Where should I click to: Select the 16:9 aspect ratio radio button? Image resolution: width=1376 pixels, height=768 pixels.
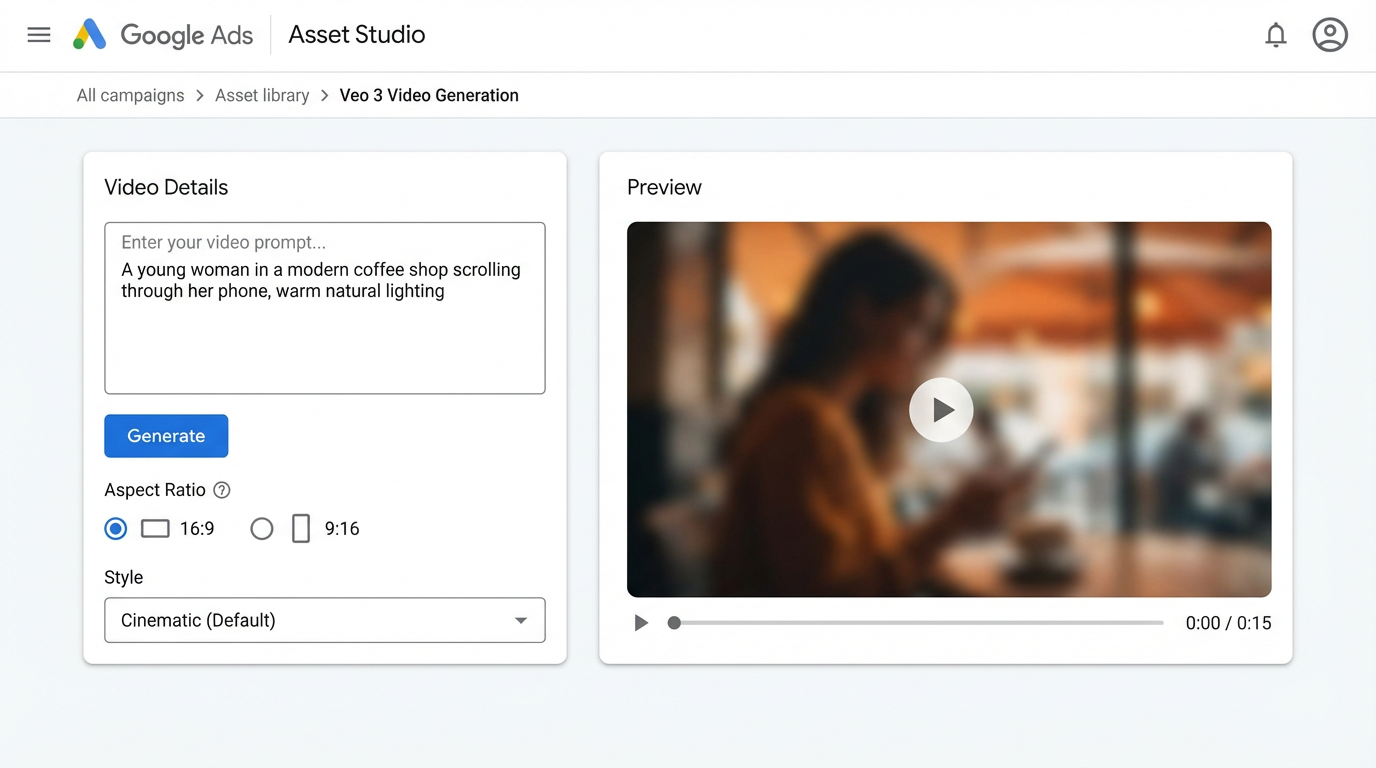tap(115, 528)
